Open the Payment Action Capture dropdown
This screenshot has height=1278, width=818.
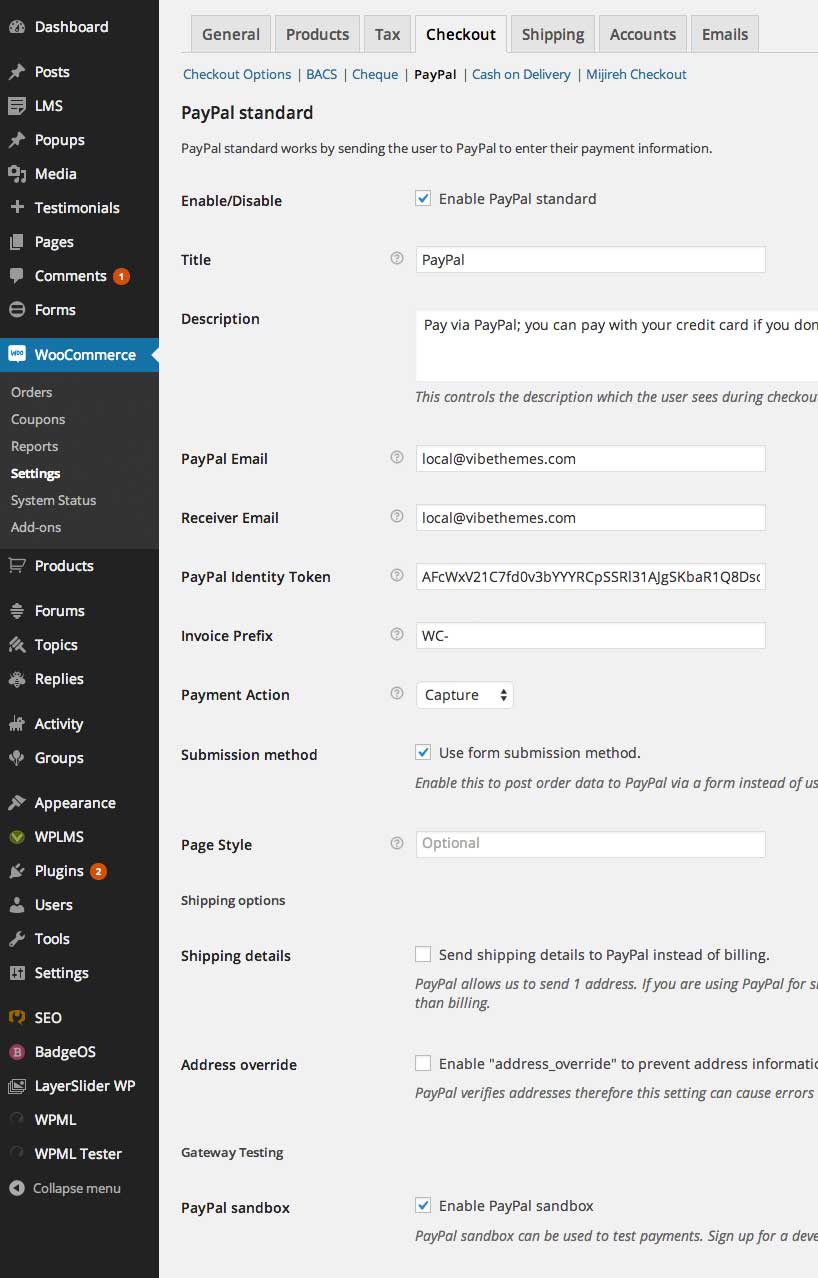point(465,695)
